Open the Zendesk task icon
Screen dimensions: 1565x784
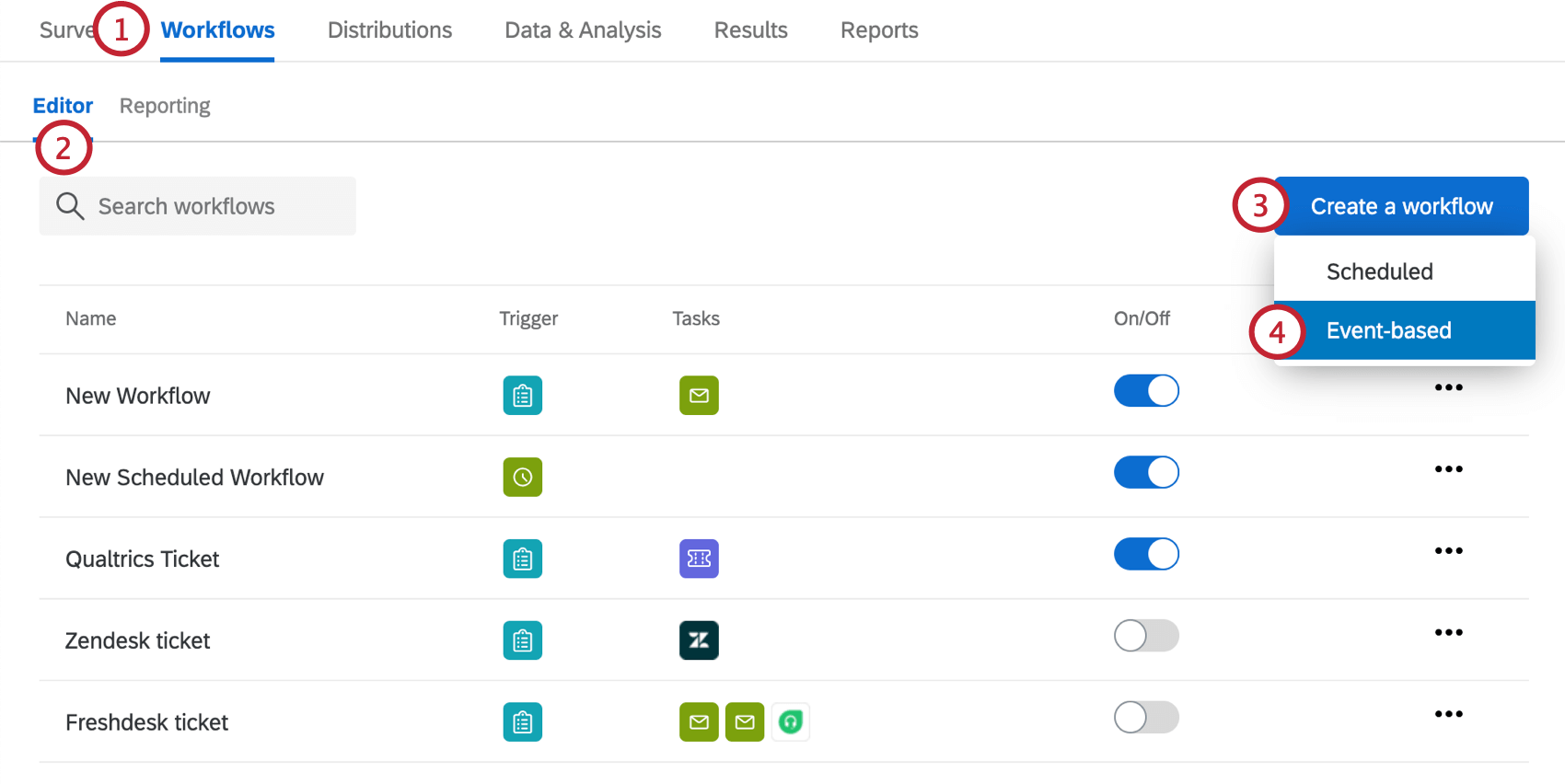(x=699, y=640)
